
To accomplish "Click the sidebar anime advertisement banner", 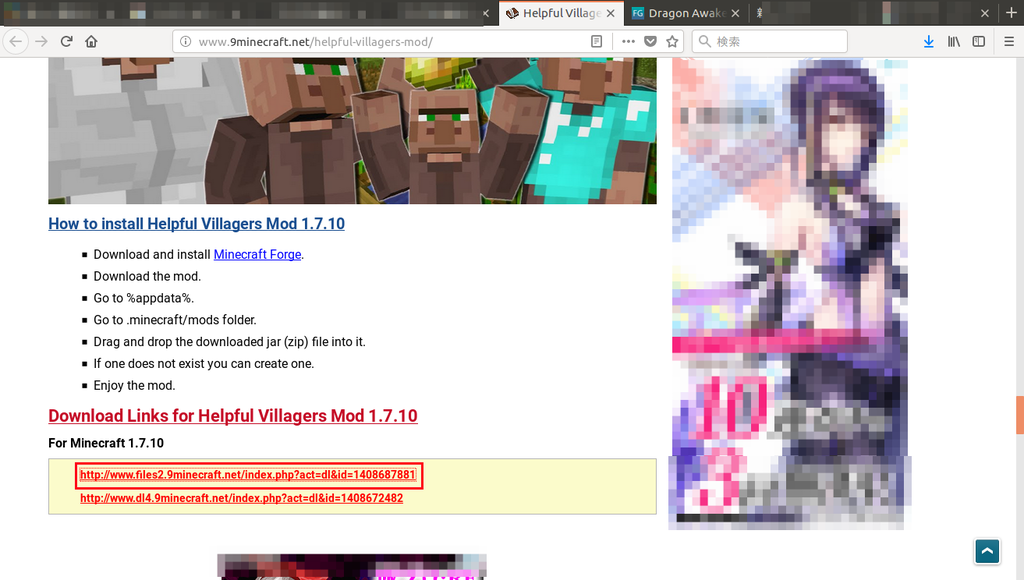I will pyautogui.click(x=789, y=294).
